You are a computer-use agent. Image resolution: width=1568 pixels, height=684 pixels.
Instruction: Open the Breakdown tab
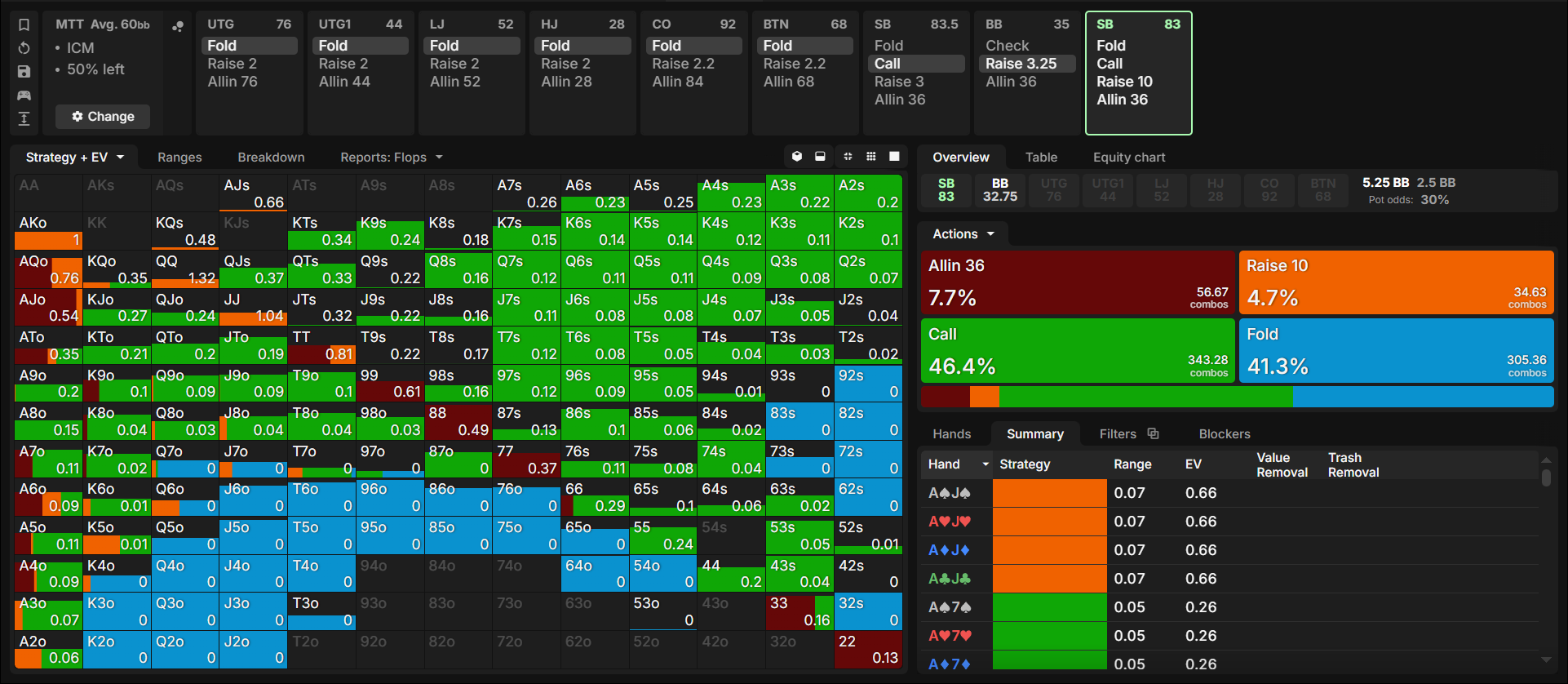pos(271,158)
